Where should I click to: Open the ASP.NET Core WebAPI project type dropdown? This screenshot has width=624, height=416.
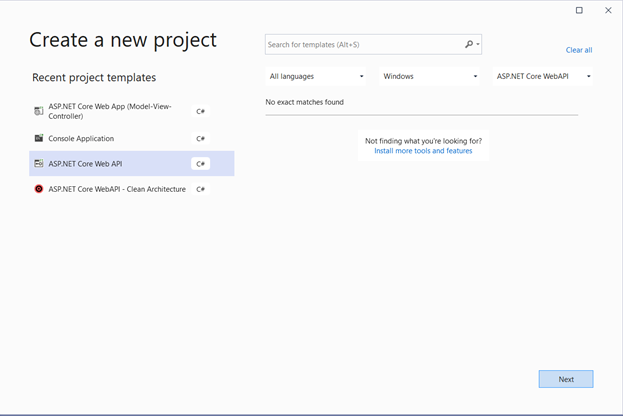(x=543, y=76)
